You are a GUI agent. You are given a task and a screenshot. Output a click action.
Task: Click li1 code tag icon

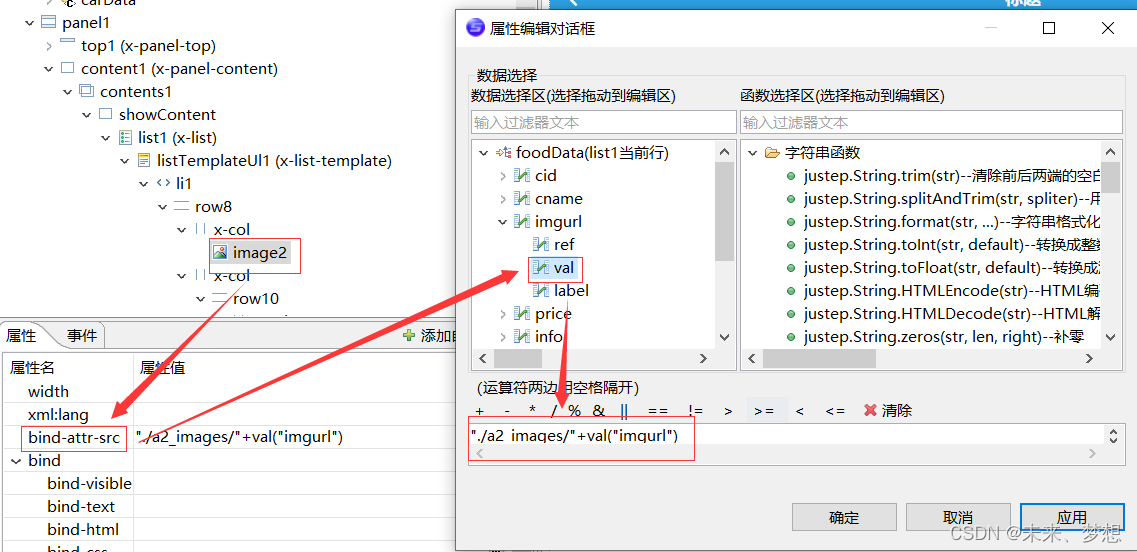tap(163, 184)
